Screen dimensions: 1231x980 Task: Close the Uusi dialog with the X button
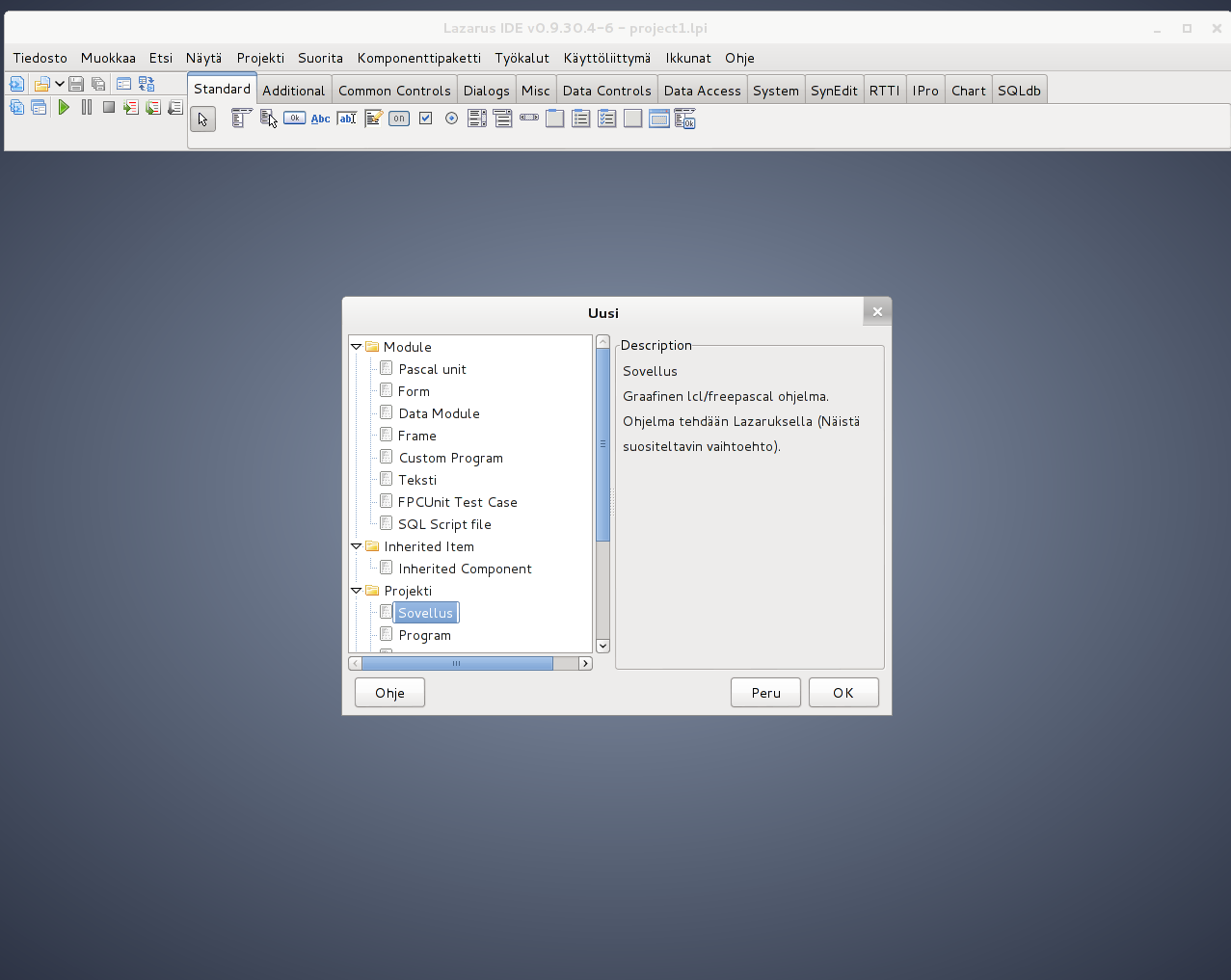(x=877, y=311)
